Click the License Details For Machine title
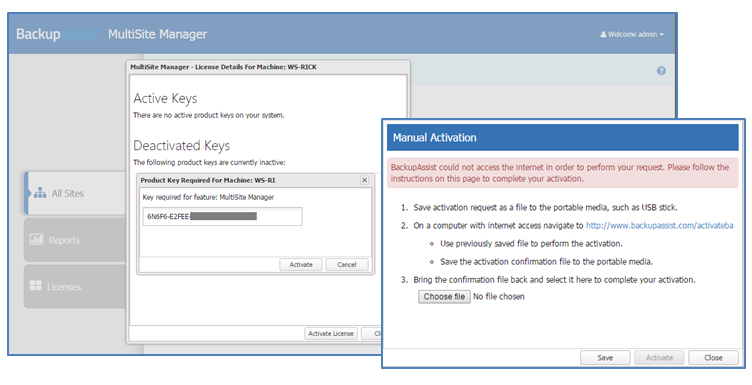 click(223, 67)
